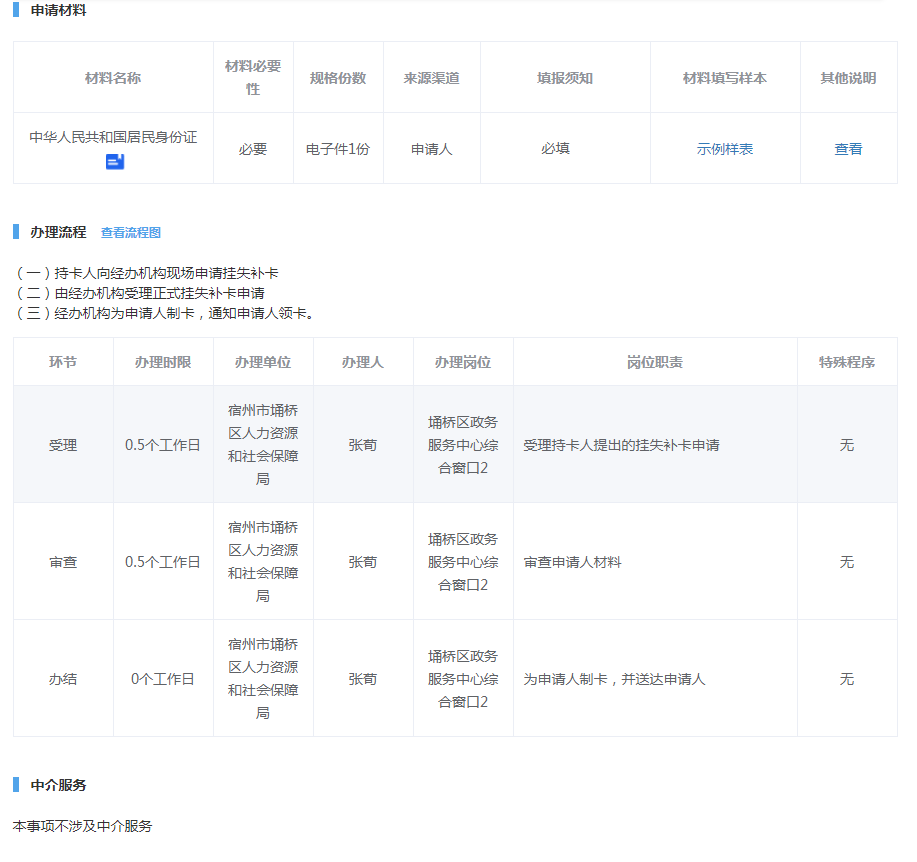
Task: Click the 申请材料 section heading
Action: pyautogui.click(x=58, y=10)
